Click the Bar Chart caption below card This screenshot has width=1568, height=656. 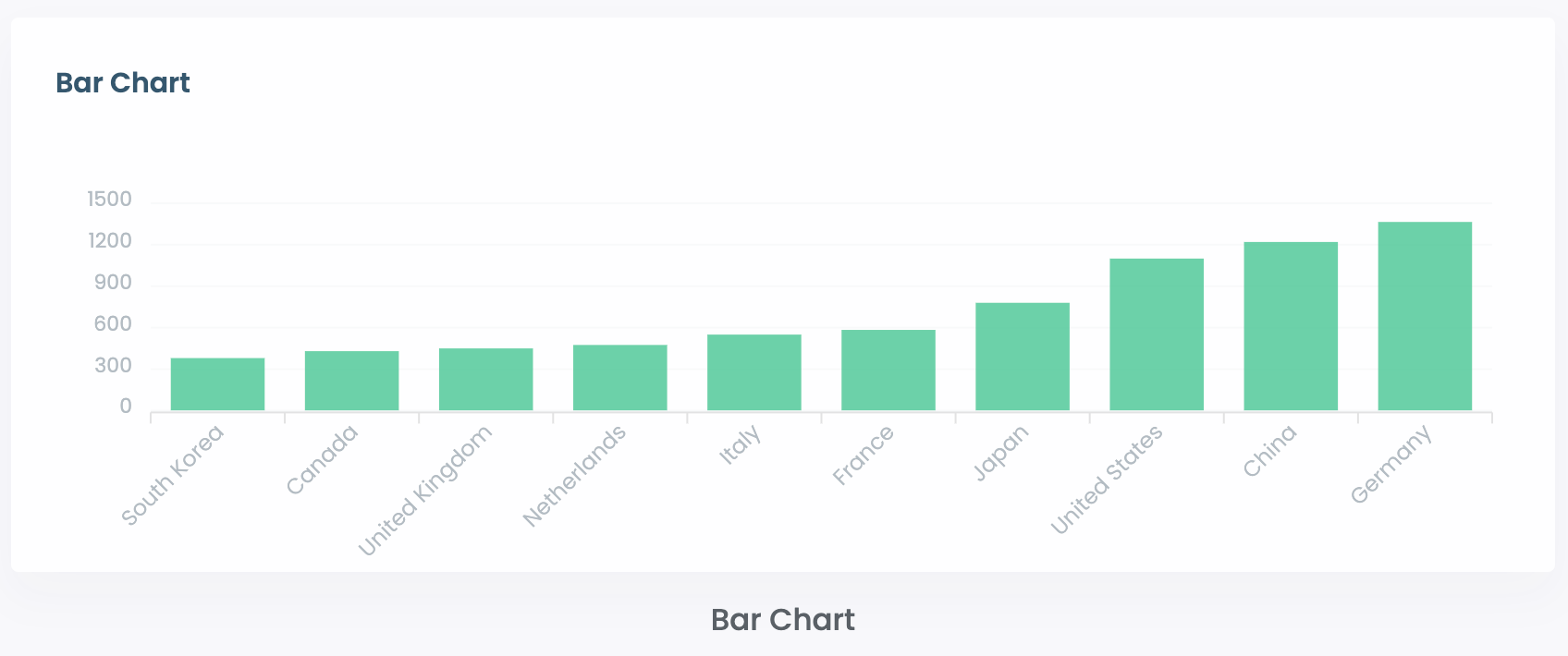pos(782,620)
